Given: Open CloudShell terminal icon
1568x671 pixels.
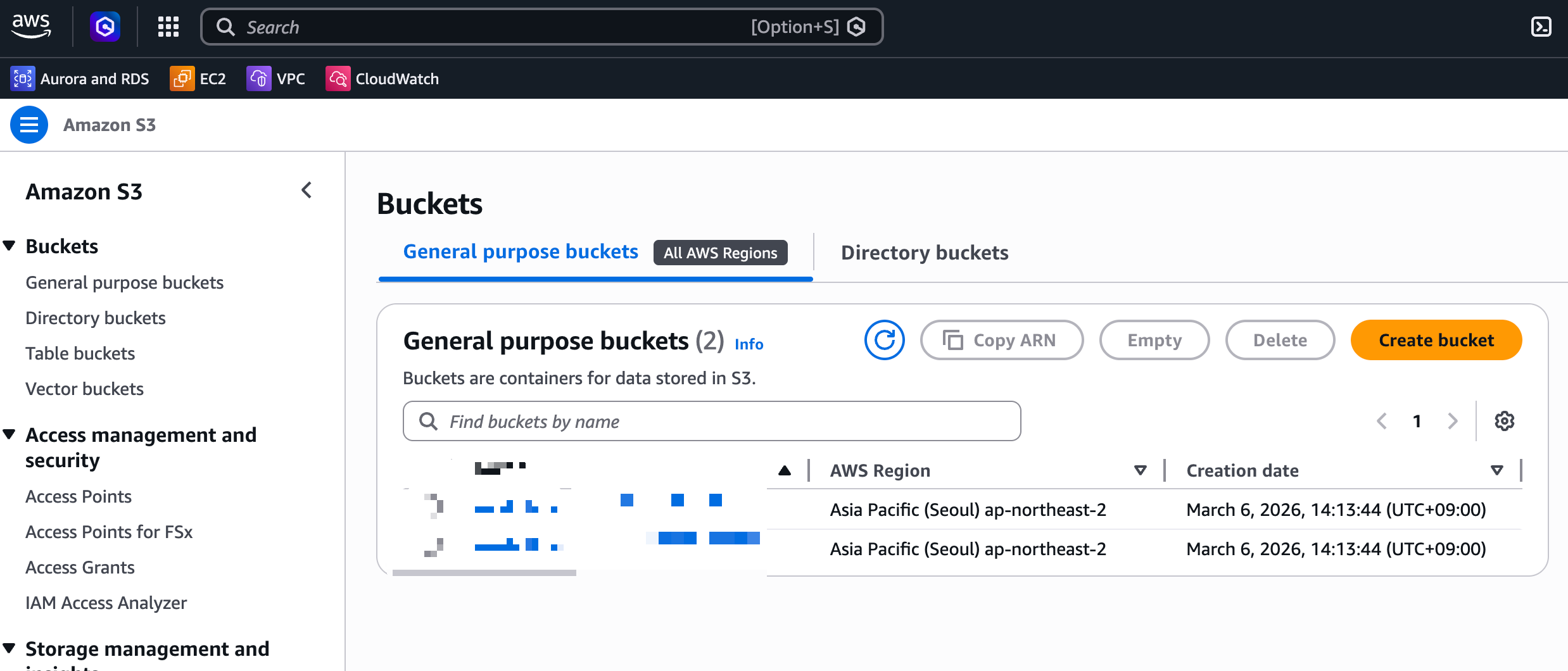Looking at the screenshot, I should tap(1541, 27).
